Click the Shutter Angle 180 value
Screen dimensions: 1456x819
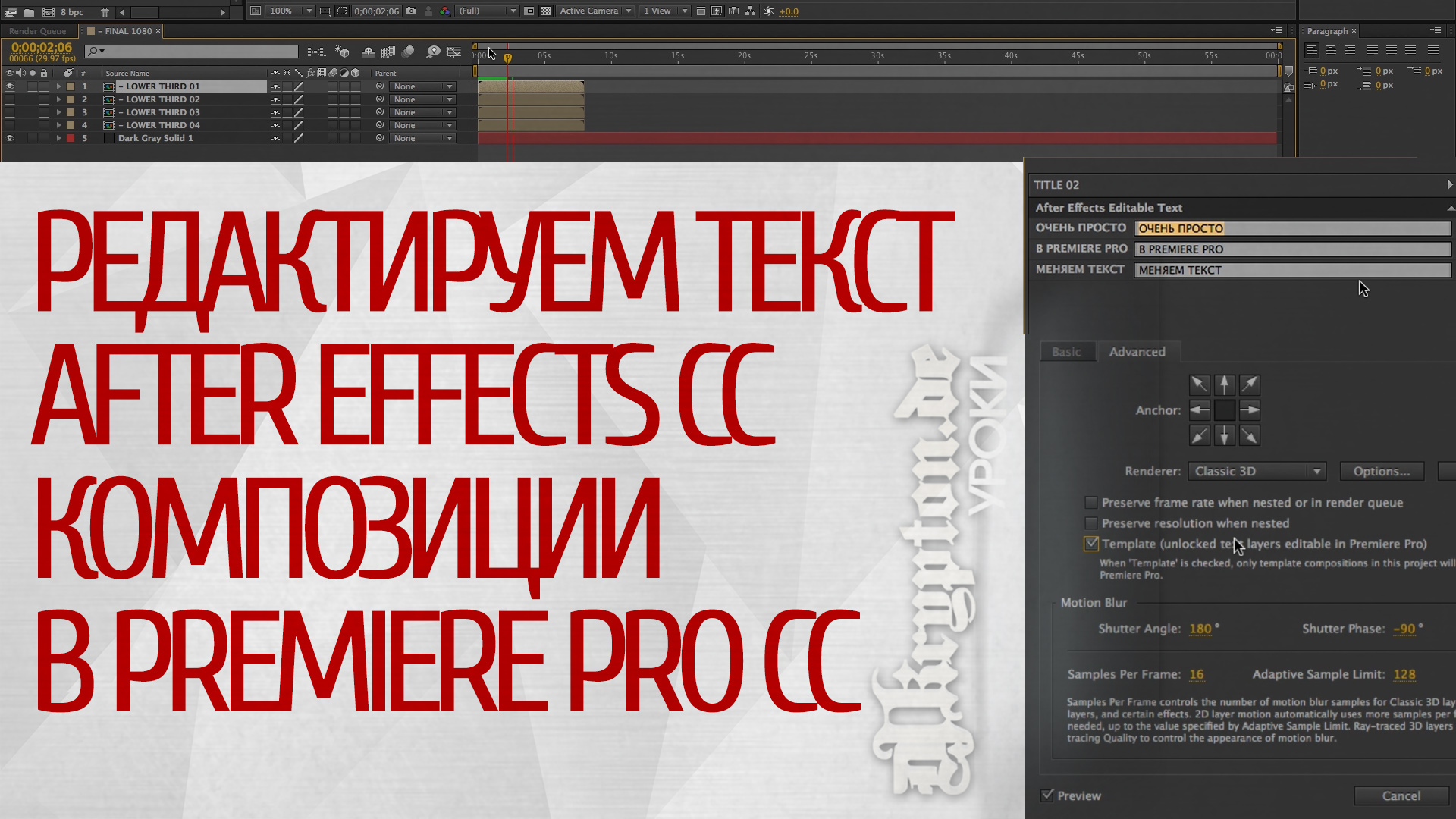click(1200, 629)
